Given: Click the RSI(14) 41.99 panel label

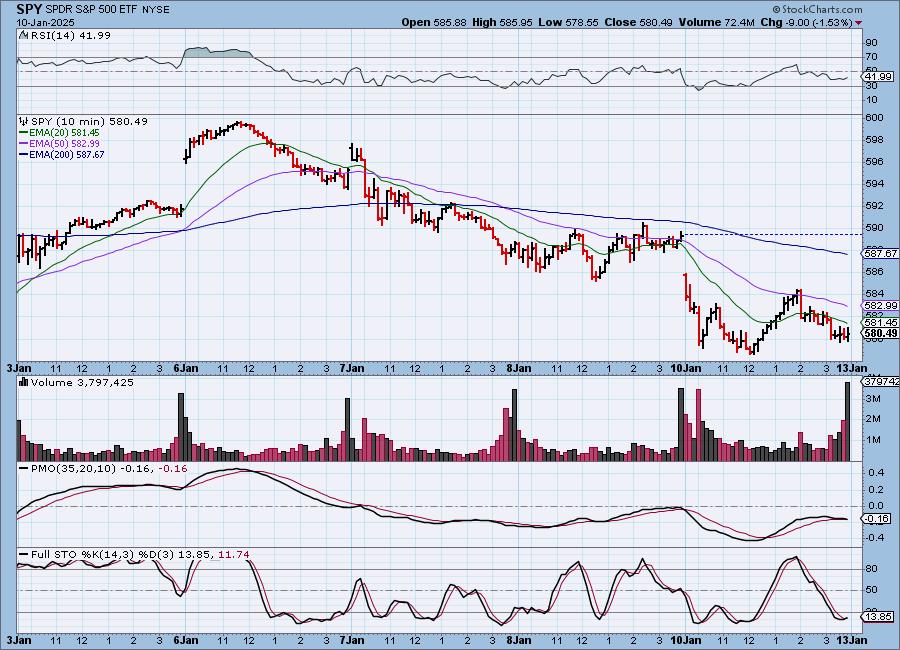Looking at the screenshot, I should point(70,35).
